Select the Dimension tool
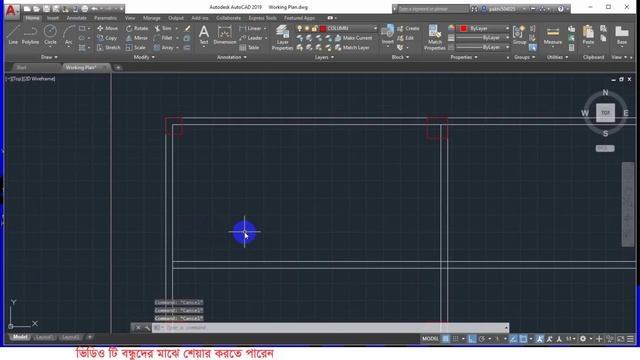The height and width of the screenshot is (360, 640). click(x=224, y=35)
